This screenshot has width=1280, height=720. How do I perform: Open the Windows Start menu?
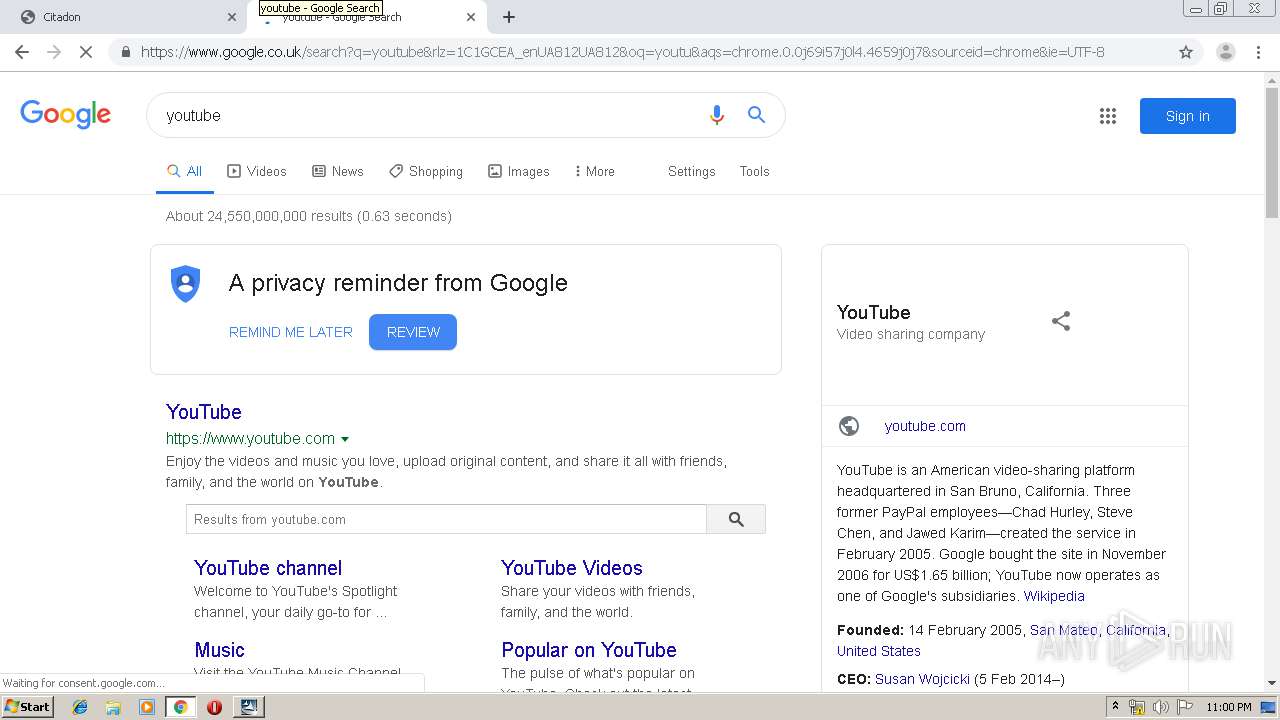[28, 706]
